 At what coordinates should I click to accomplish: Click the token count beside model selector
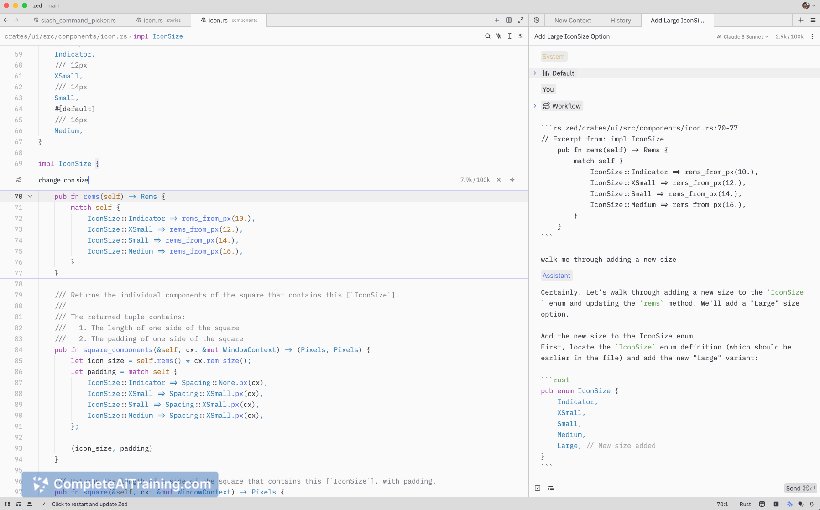tap(789, 37)
